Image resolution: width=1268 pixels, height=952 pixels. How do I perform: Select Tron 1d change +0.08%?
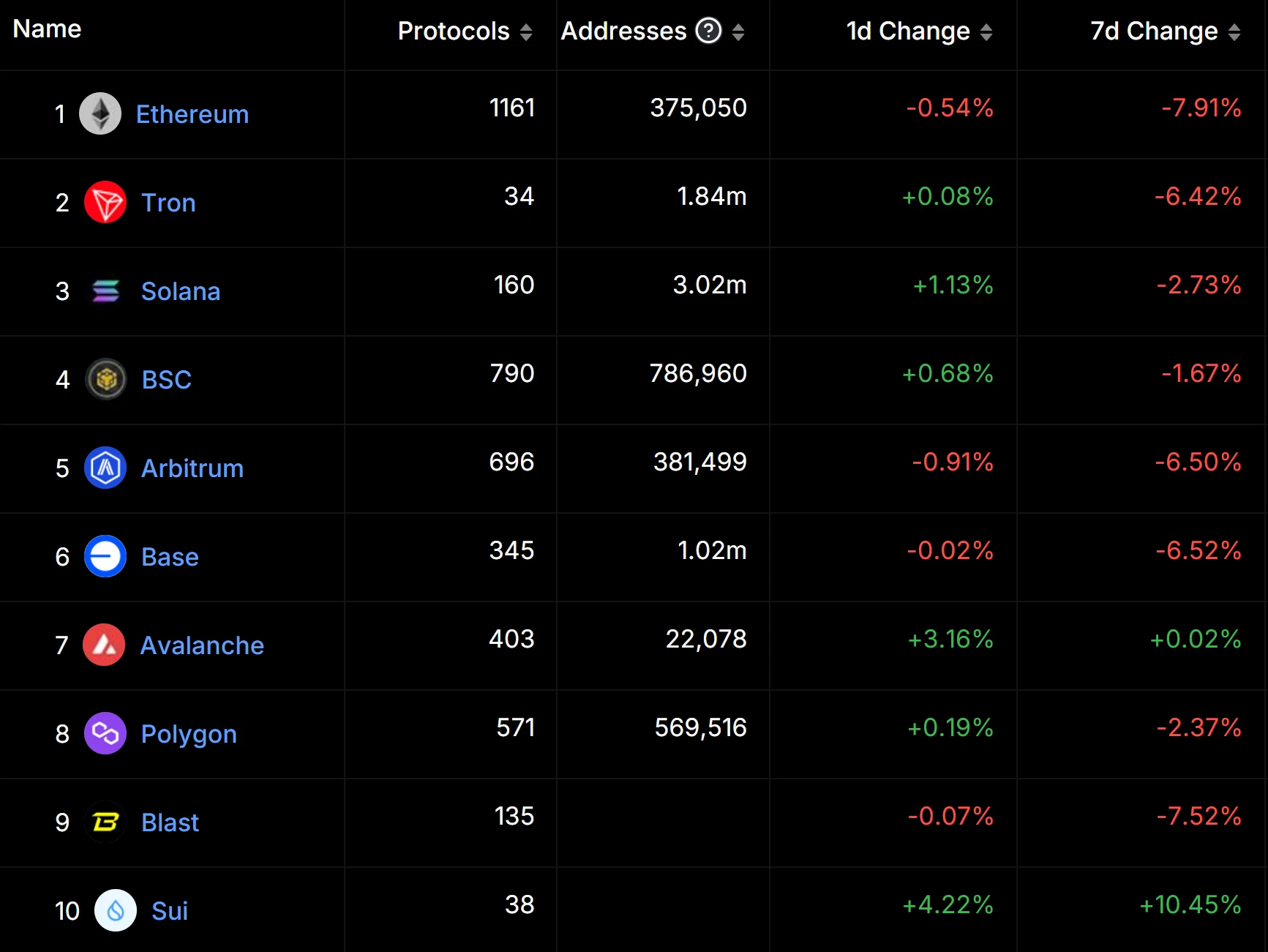tap(948, 196)
